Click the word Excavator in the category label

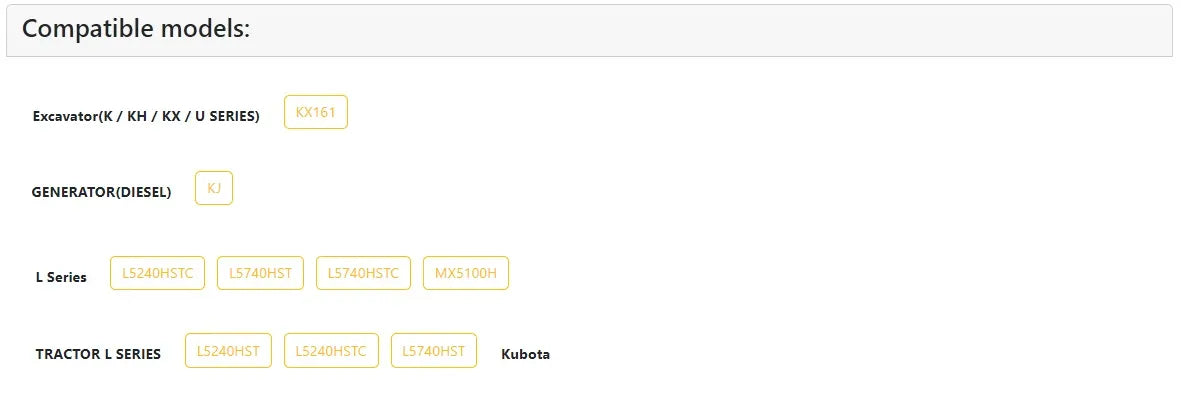[66, 117]
